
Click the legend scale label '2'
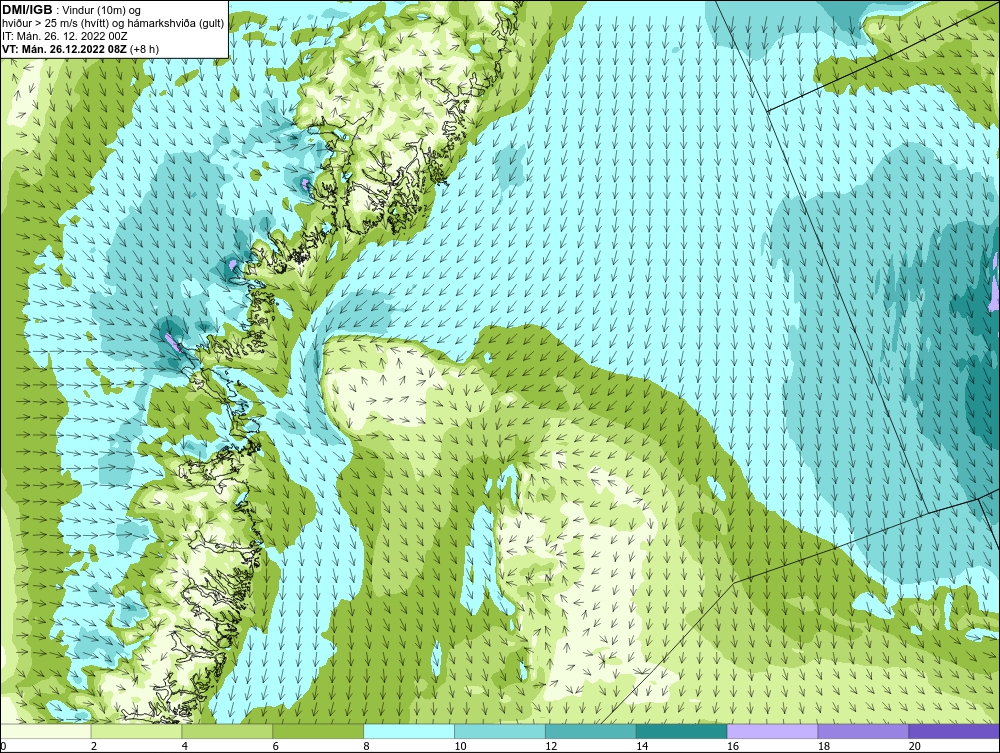[x=94, y=746]
